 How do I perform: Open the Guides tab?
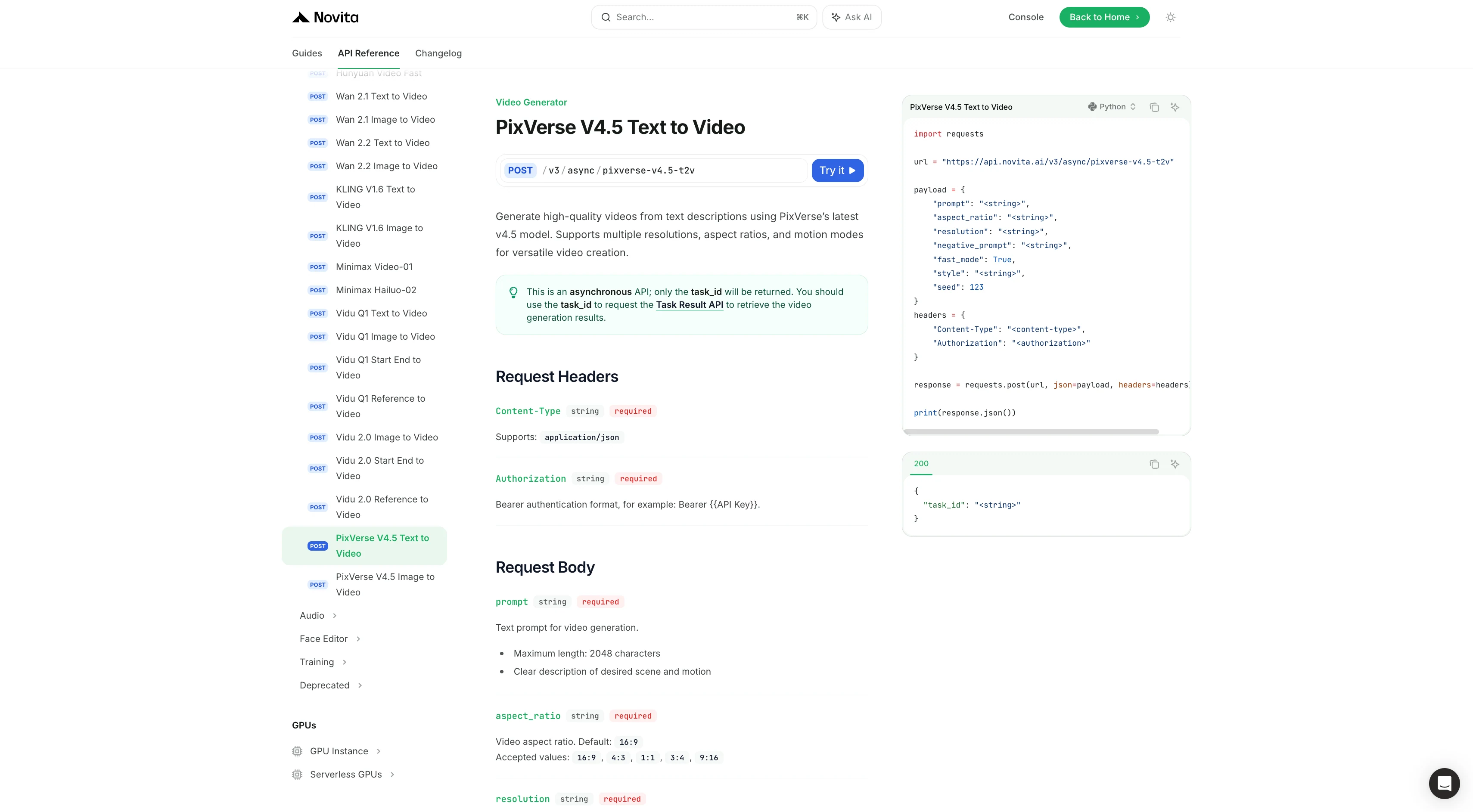[307, 53]
